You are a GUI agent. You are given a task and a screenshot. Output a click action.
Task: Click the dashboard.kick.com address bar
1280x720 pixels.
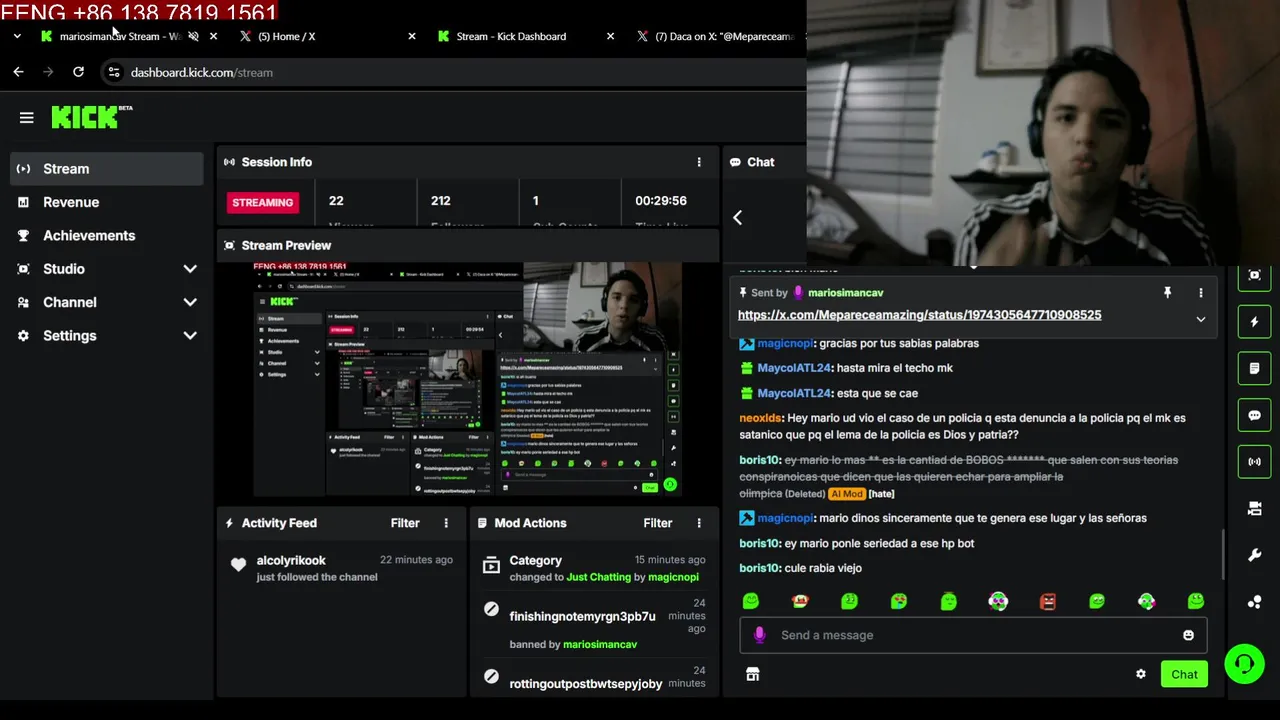pyautogui.click(x=451, y=72)
